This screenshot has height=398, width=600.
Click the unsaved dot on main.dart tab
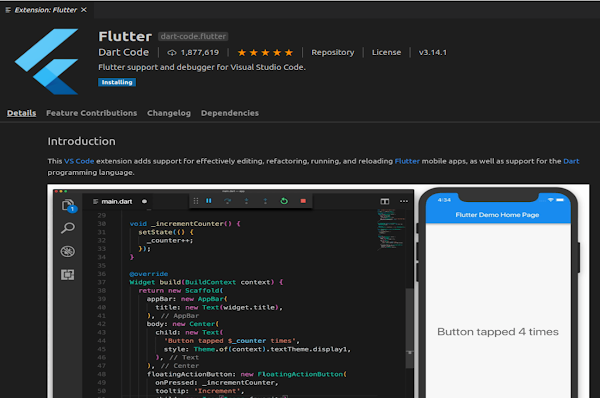[x=144, y=201]
